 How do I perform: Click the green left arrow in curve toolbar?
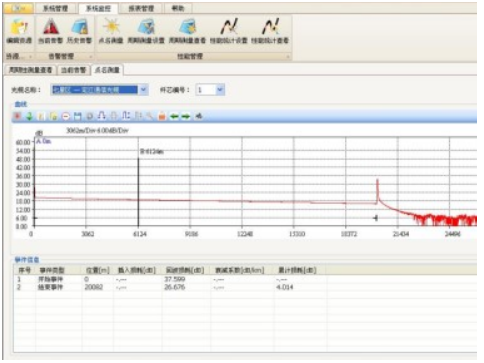174,116
